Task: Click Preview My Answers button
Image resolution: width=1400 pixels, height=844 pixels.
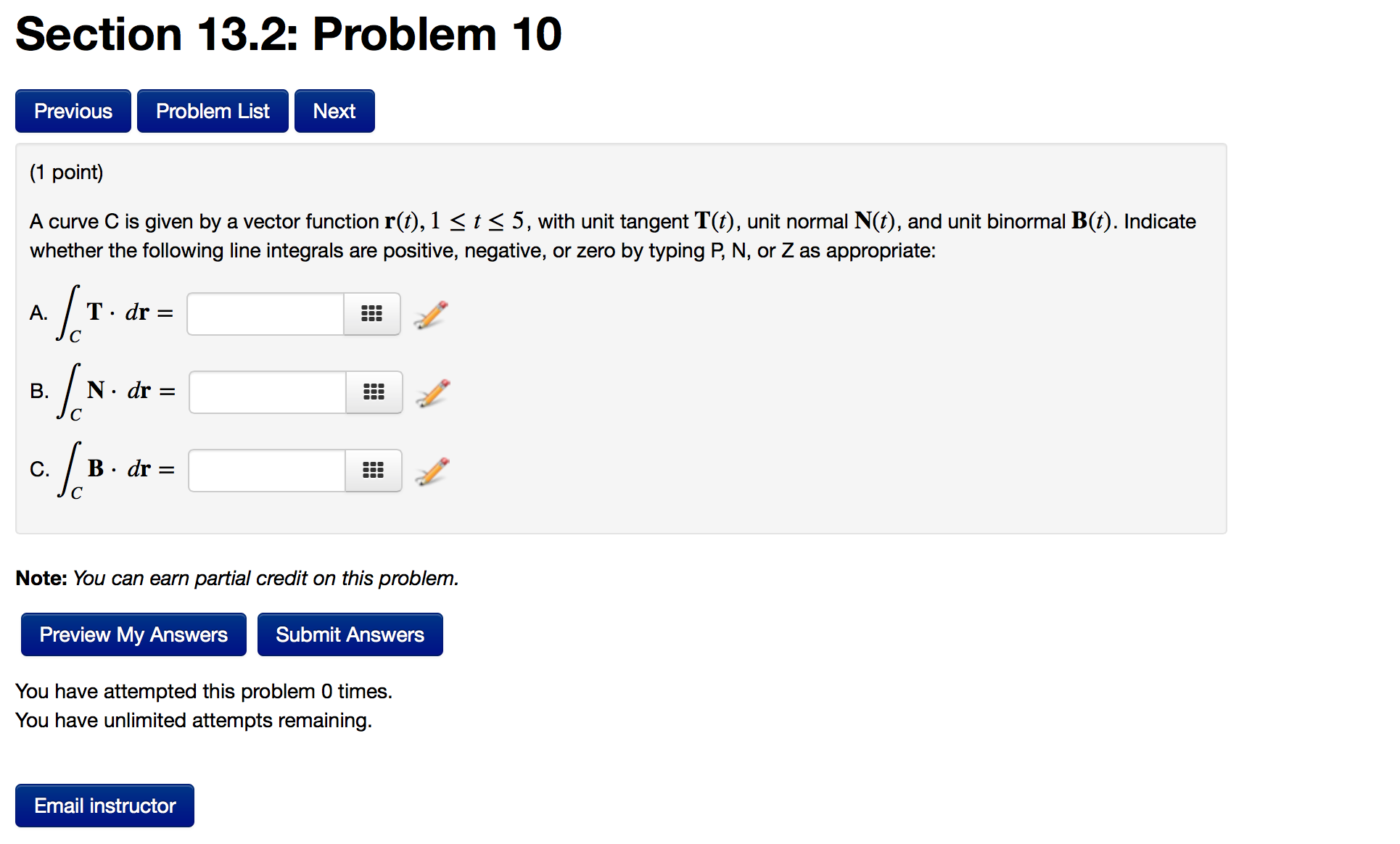Action: [133, 634]
